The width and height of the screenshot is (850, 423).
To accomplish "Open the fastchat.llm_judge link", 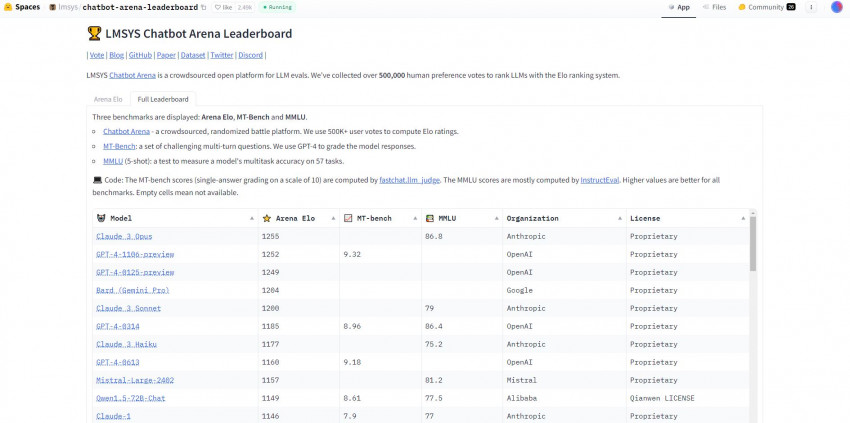I will [409, 180].
